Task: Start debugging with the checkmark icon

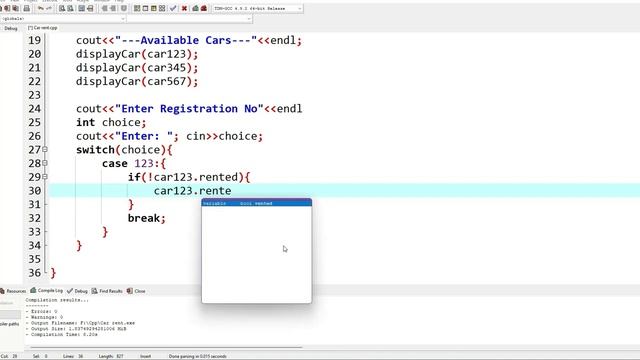Action: coord(173,8)
